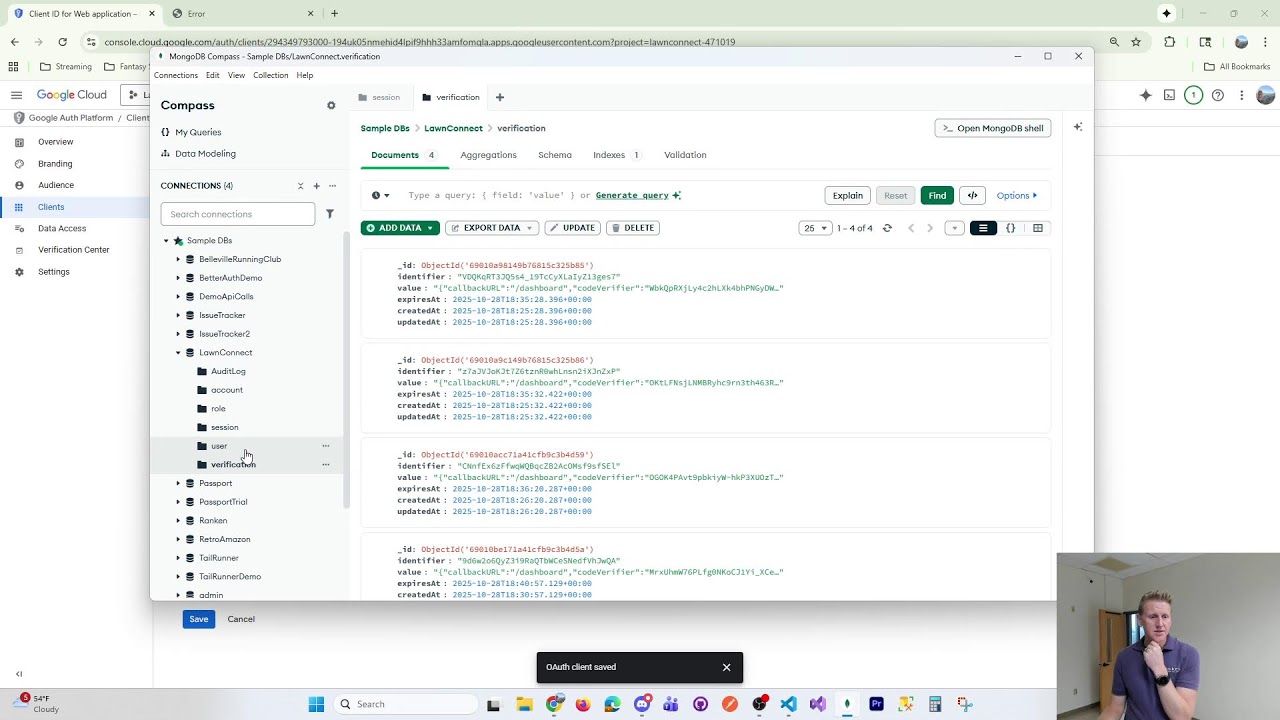Collapse all connections icon
The height and width of the screenshot is (720, 1280).
300,186
